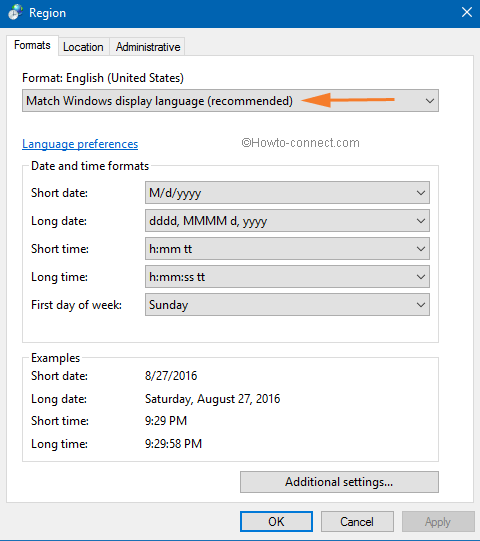Expand the Long time format dropdown
This screenshot has height=541, width=480.
click(x=287, y=277)
